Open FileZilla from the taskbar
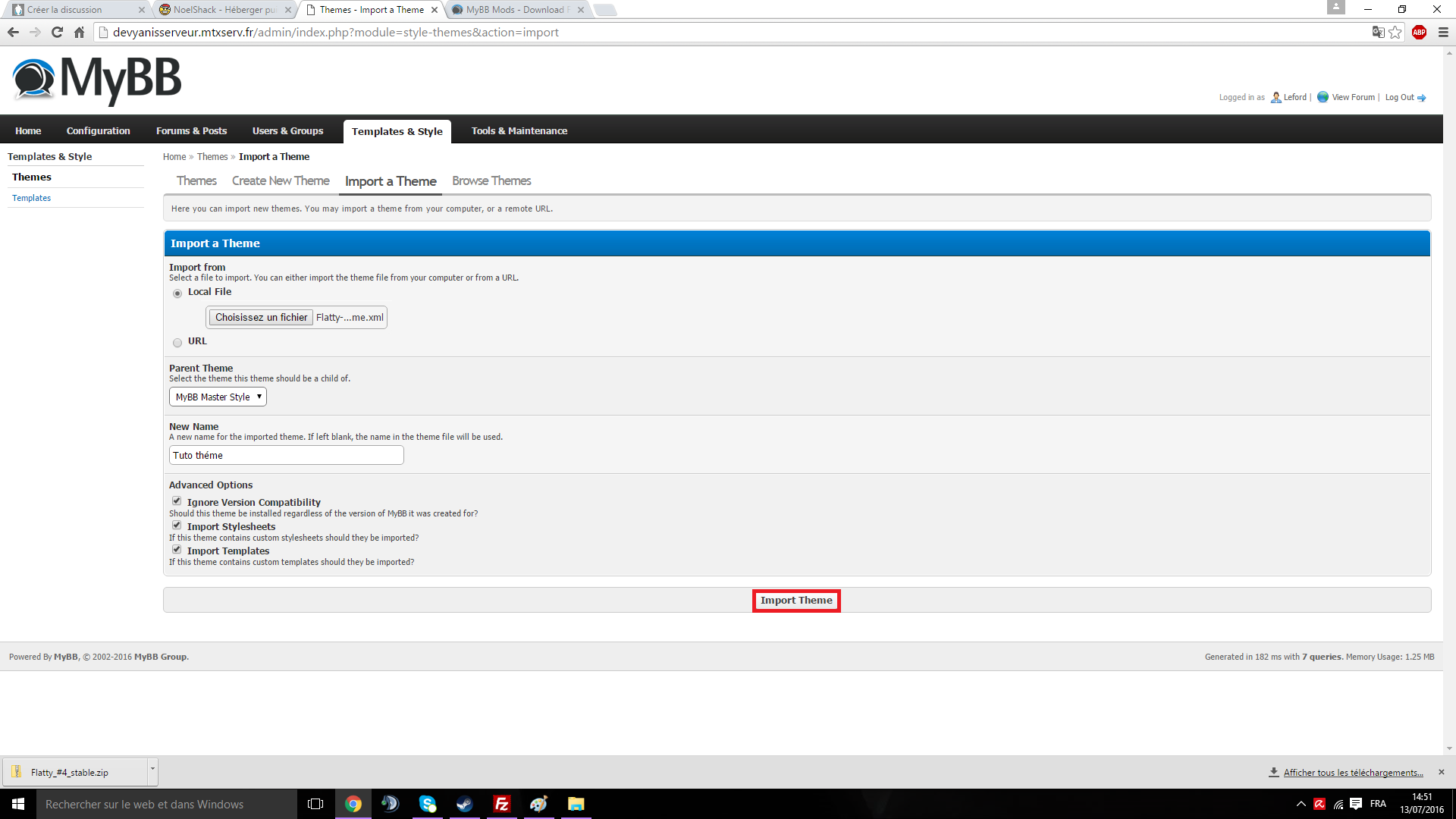Image resolution: width=1456 pixels, height=819 pixels. pyautogui.click(x=501, y=804)
